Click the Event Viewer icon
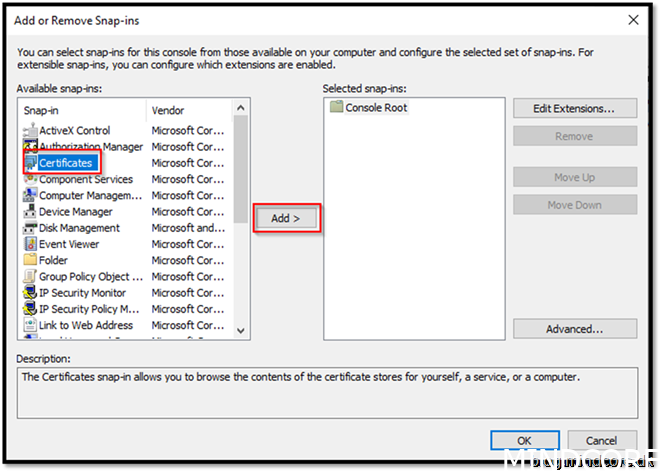The image size is (661, 472). point(30,244)
